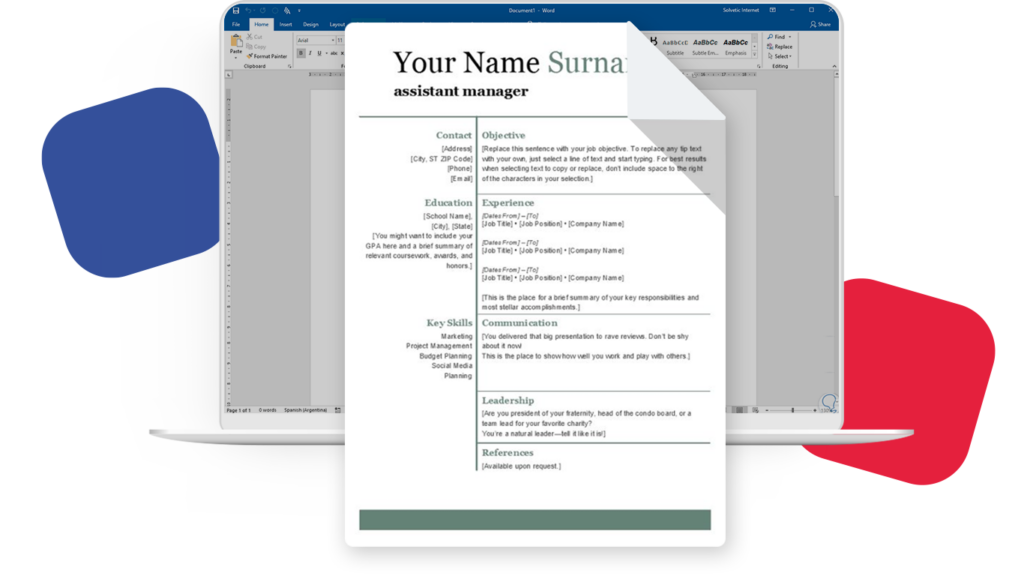Image resolution: width=1024 pixels, height=576 pixels.
Task: Open the Find dropdown arrow
Action: click(x=790, y=37)
